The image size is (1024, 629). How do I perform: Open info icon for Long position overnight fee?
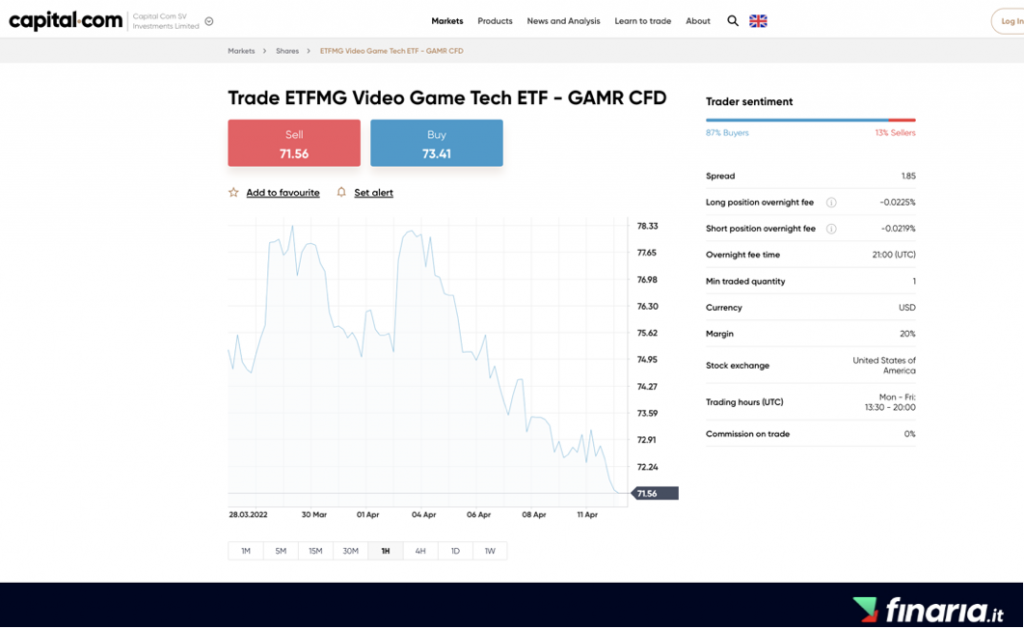click(831, 202)
